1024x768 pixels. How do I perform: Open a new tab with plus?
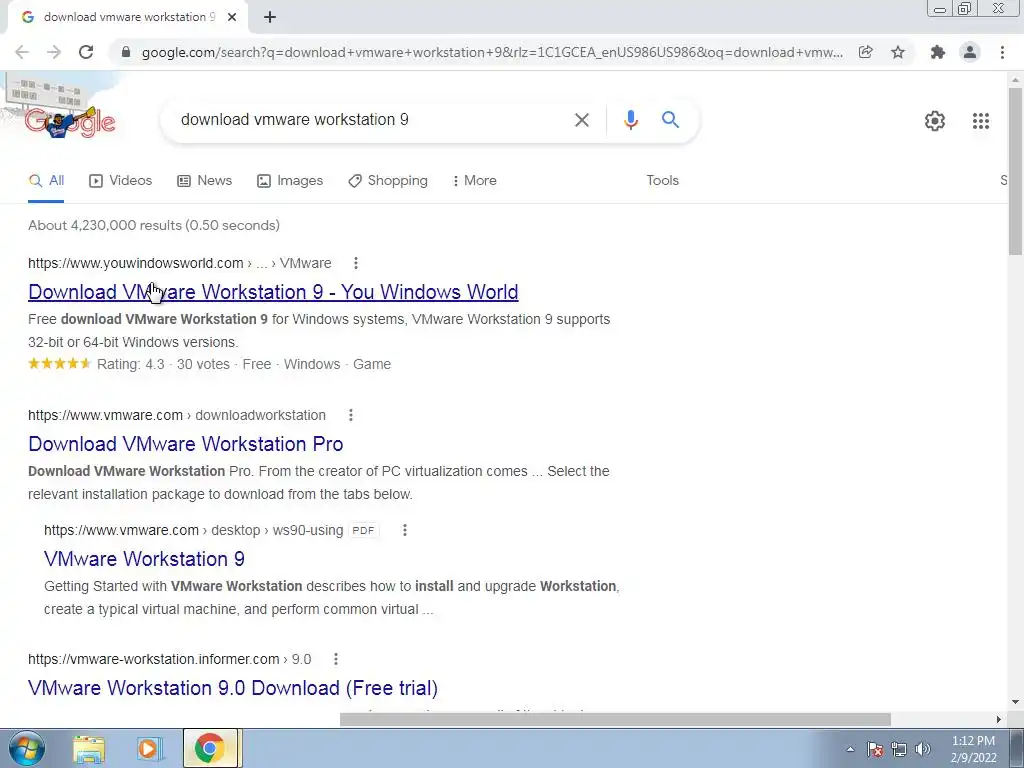click(270, 17)
